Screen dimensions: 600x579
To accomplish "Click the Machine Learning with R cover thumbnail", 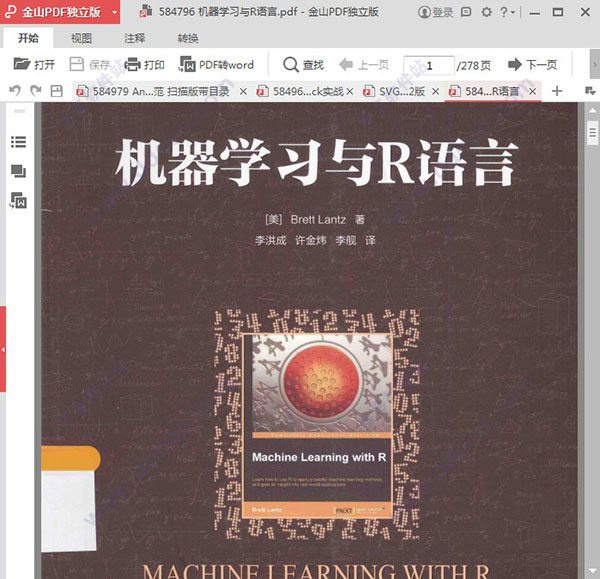I will click(x=318, y=426).
